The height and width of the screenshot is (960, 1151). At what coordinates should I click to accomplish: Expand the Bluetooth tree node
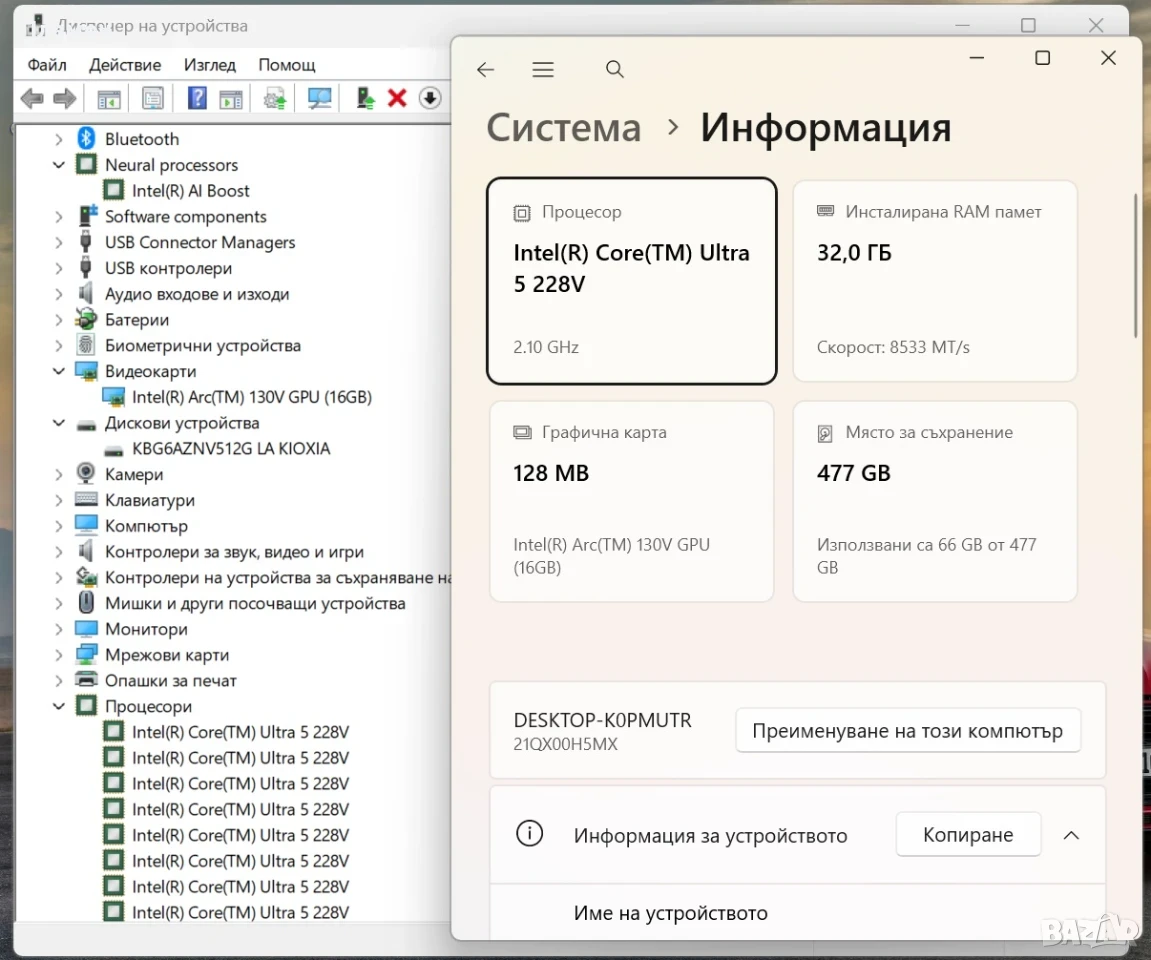(x=59, y=139)
